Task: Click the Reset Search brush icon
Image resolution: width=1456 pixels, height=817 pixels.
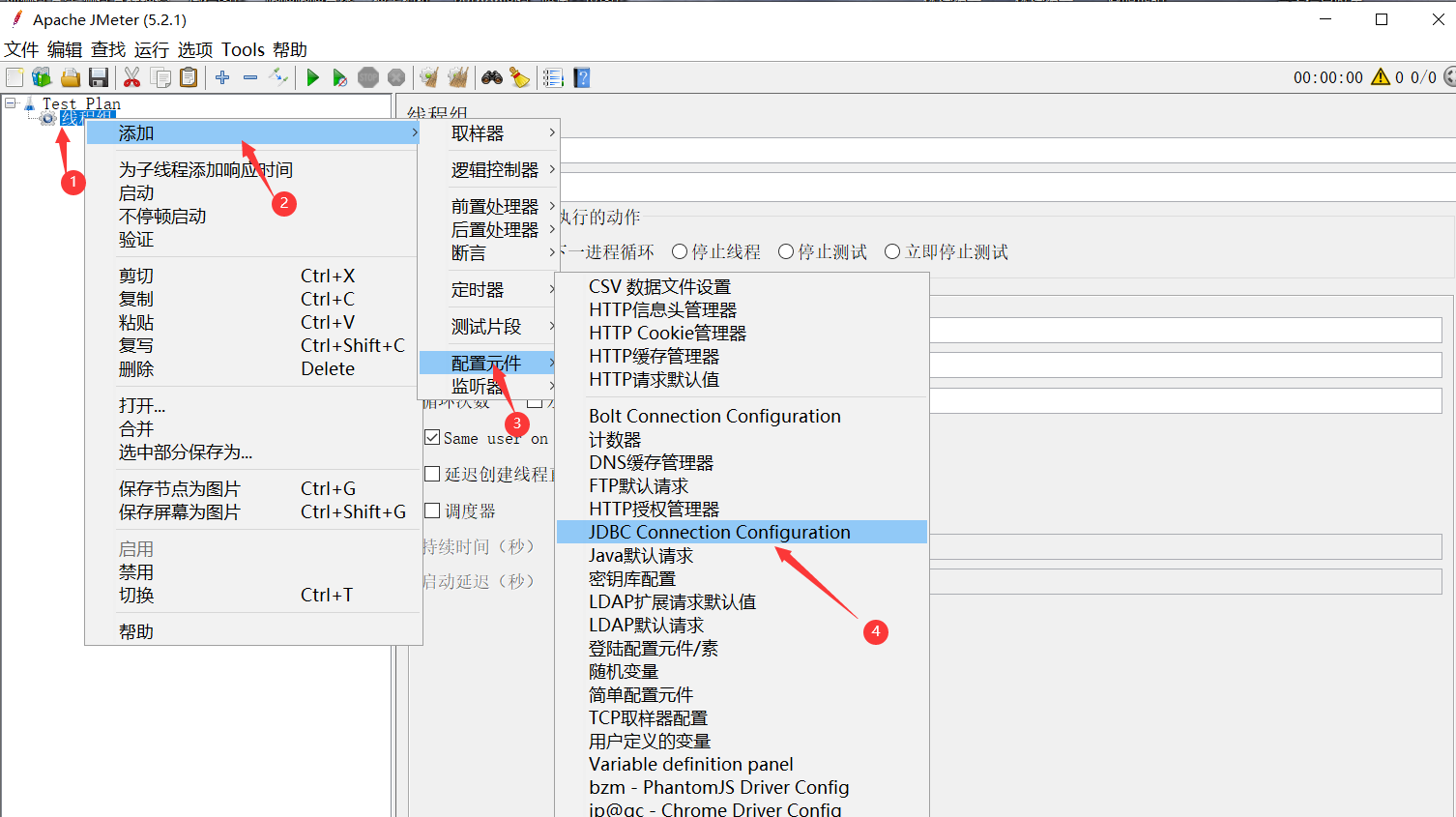Action: (x=520, y=77)
